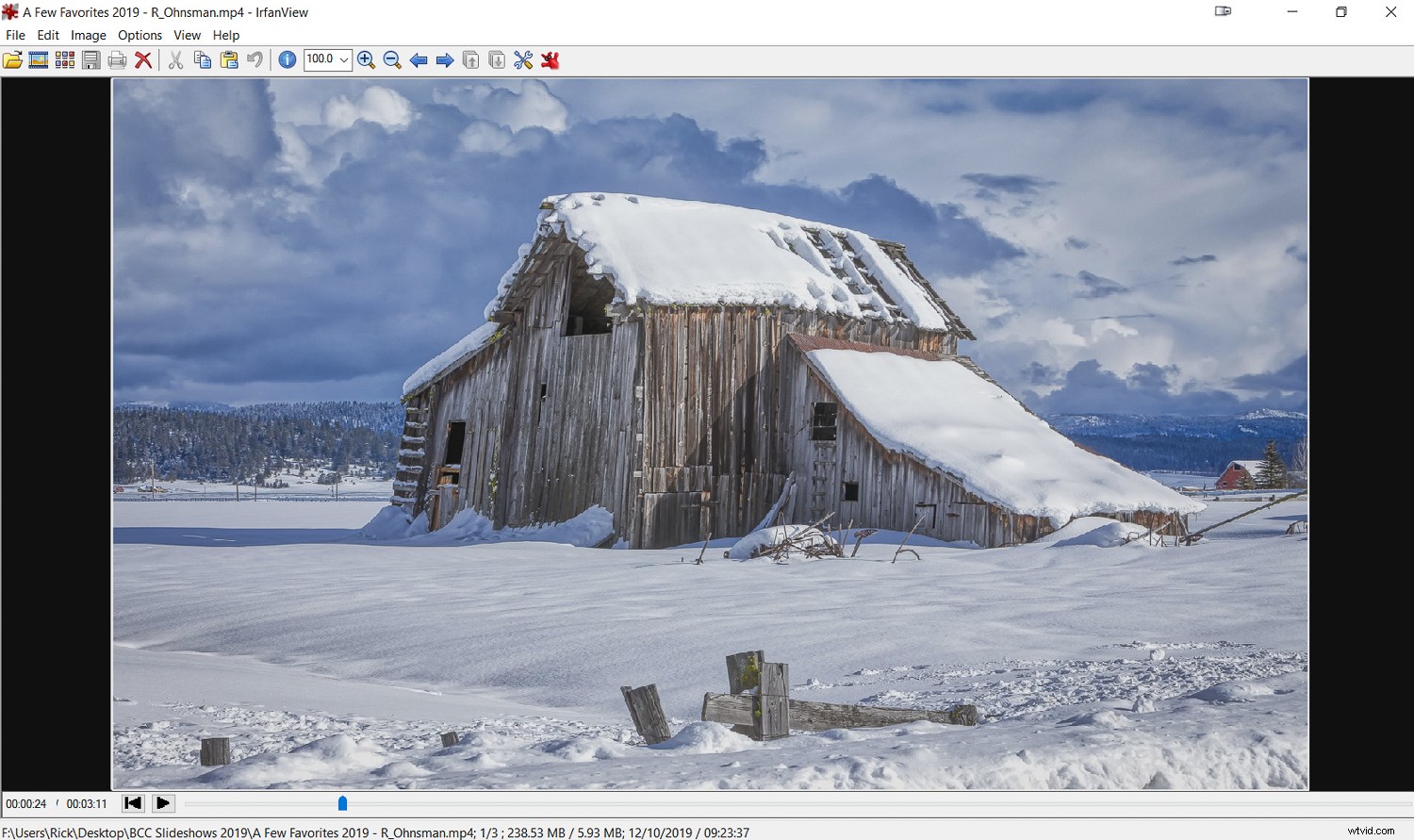
Task: Delete the current file
Action: (x=143, y=59)
